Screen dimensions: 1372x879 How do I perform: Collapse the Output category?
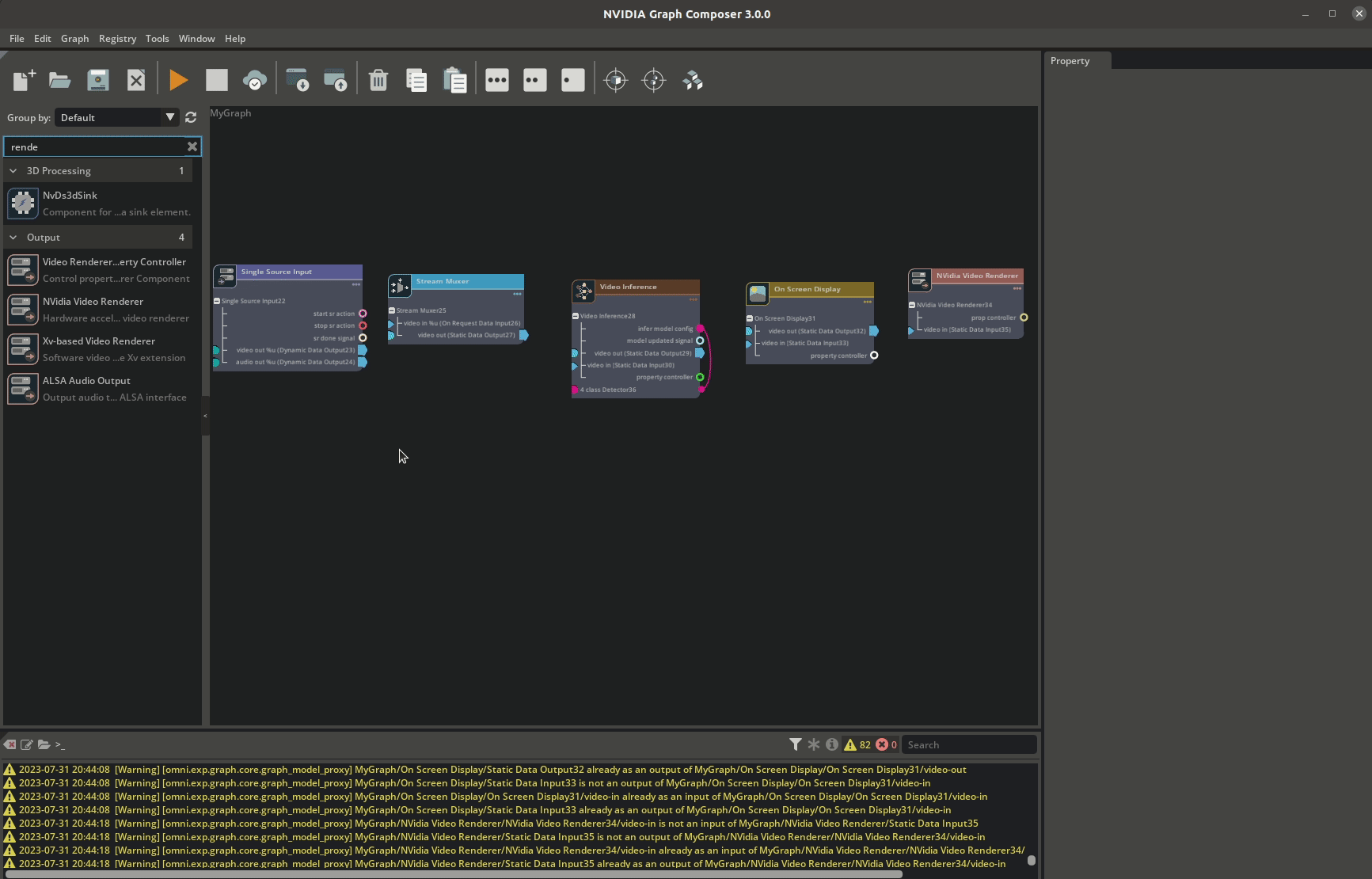tap(13, 238)
